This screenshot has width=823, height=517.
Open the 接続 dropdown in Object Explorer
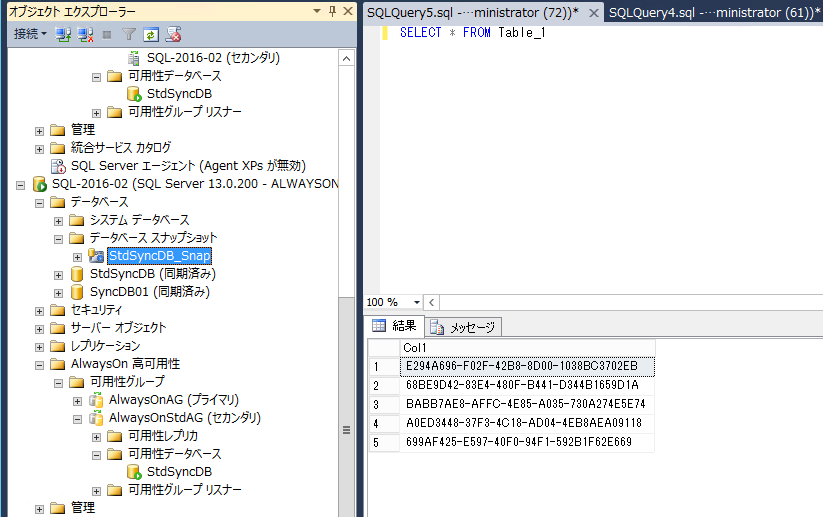click(30, 35)
